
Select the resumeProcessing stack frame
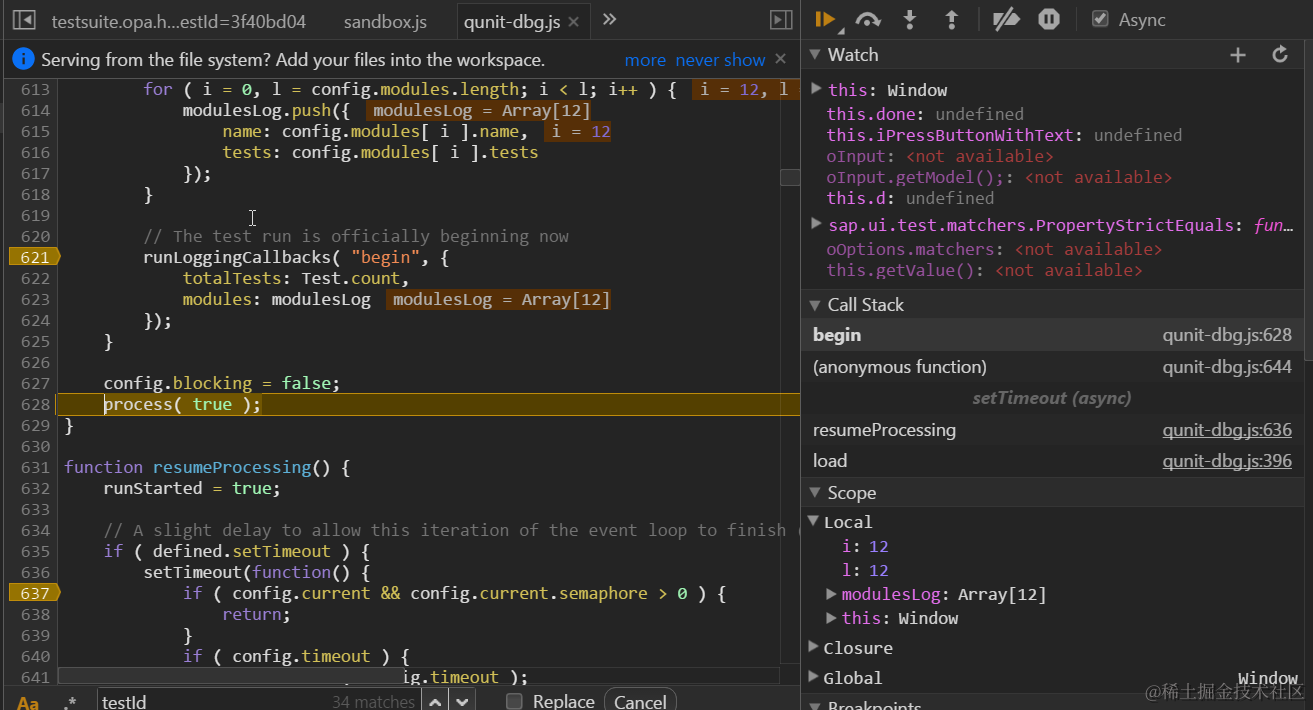1052,430
